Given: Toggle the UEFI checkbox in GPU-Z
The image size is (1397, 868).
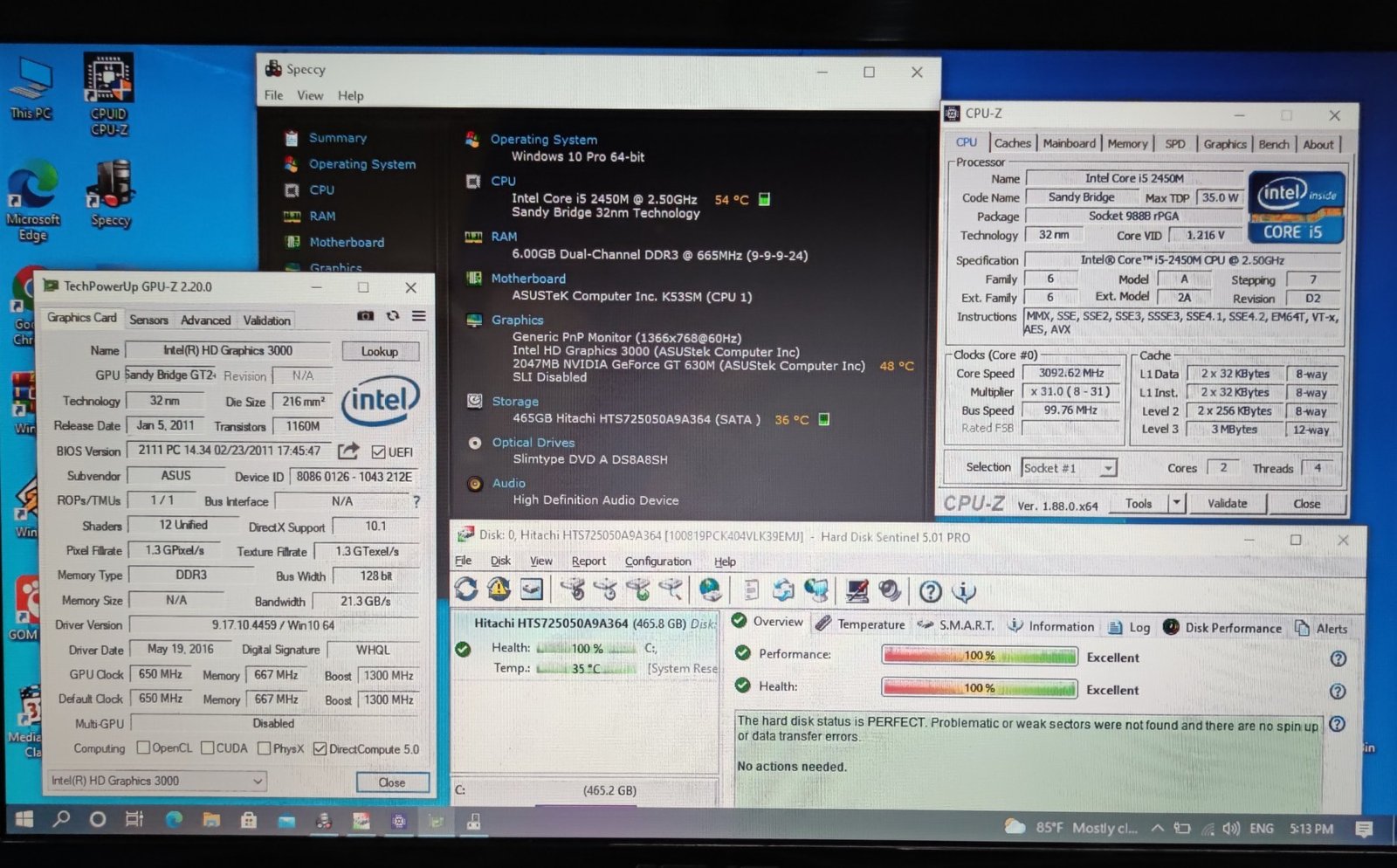Looking at the screenshot, I should (x=378, y=451).
